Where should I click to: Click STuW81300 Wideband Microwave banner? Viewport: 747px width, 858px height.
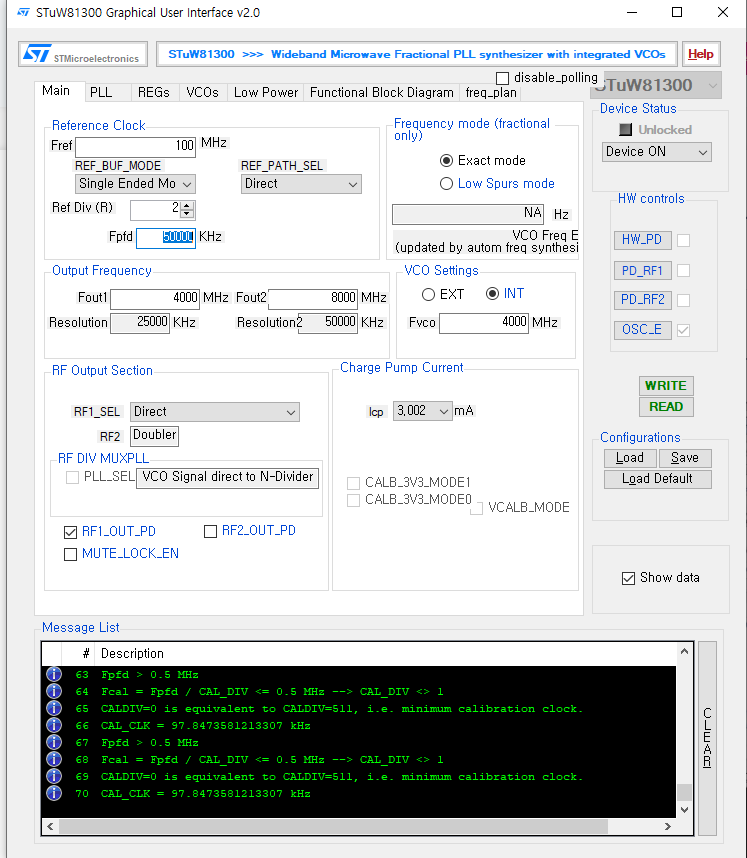coord(417,54)
